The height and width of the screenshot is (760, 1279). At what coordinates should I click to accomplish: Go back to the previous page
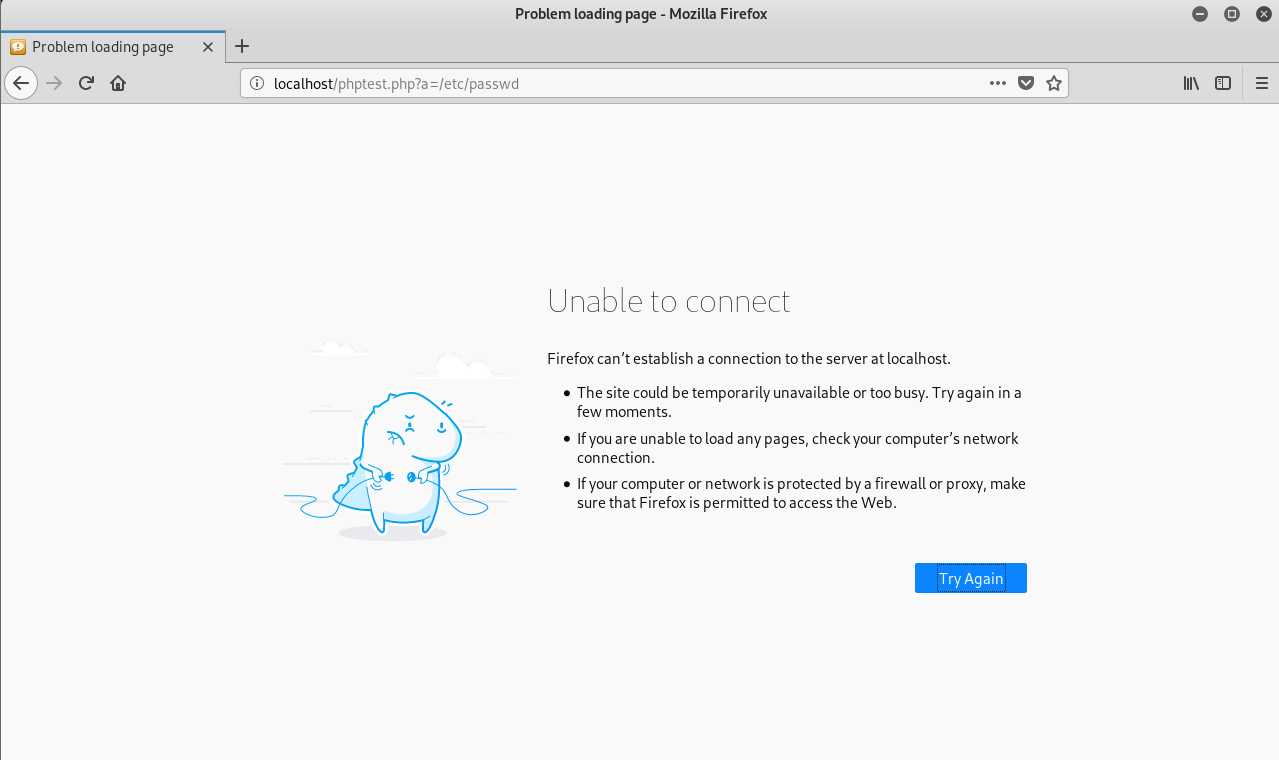[x=21, y=83]
